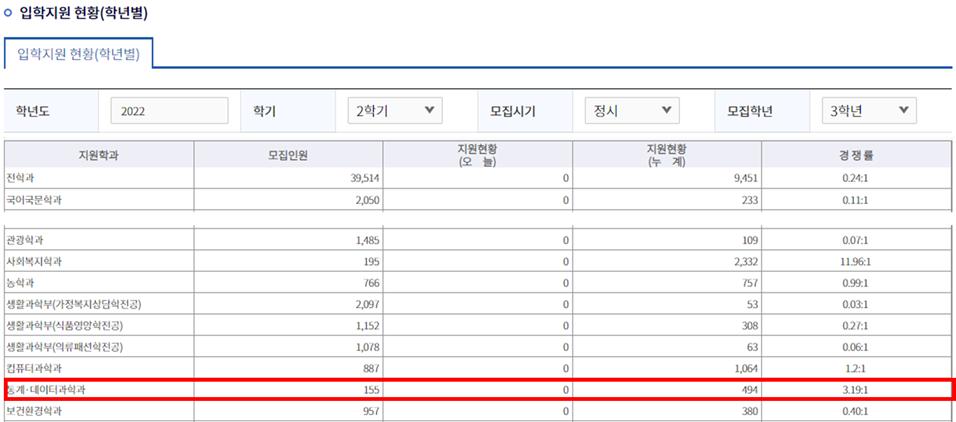Click the 39,514 quota value for 전학과
This screenshot has width=956, height=422.
pos(367,178)
